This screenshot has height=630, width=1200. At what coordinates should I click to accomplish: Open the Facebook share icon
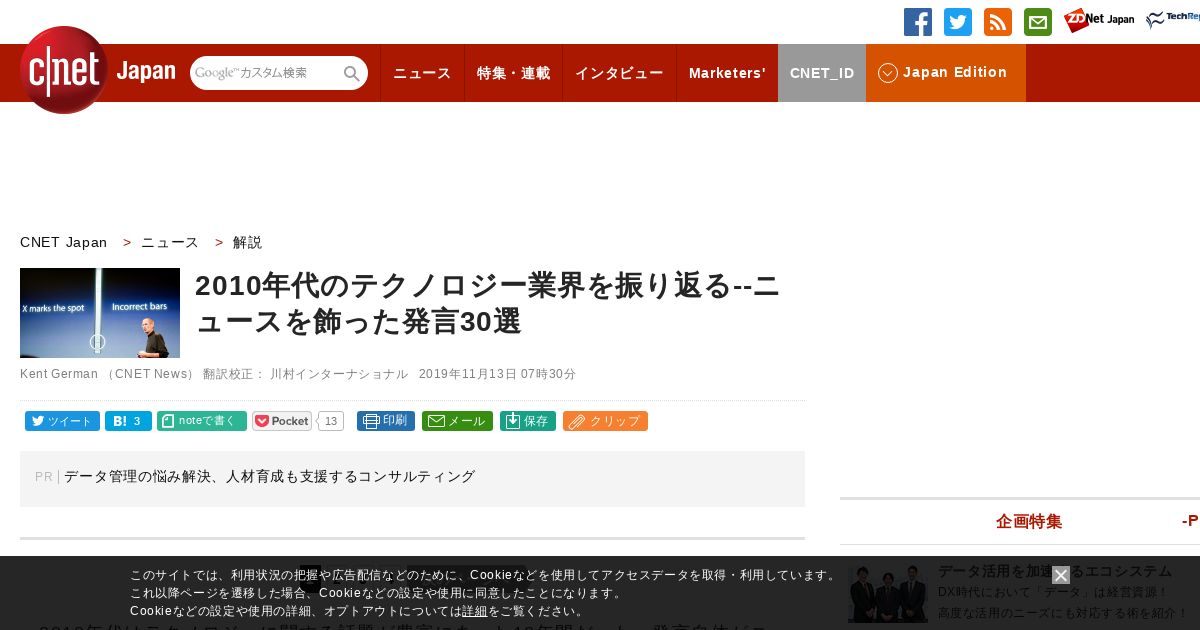click(x=918, y=22)
